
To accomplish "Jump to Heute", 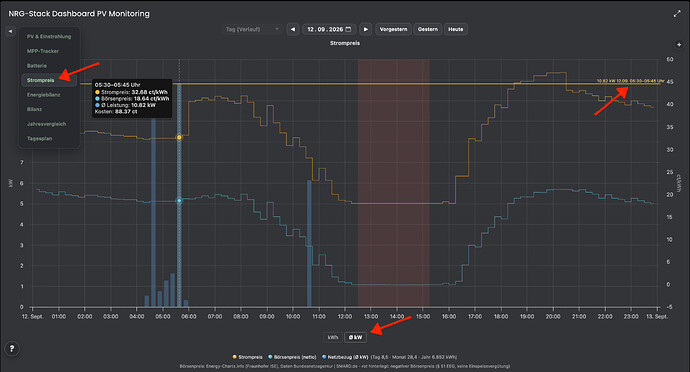I will [455, 29].
